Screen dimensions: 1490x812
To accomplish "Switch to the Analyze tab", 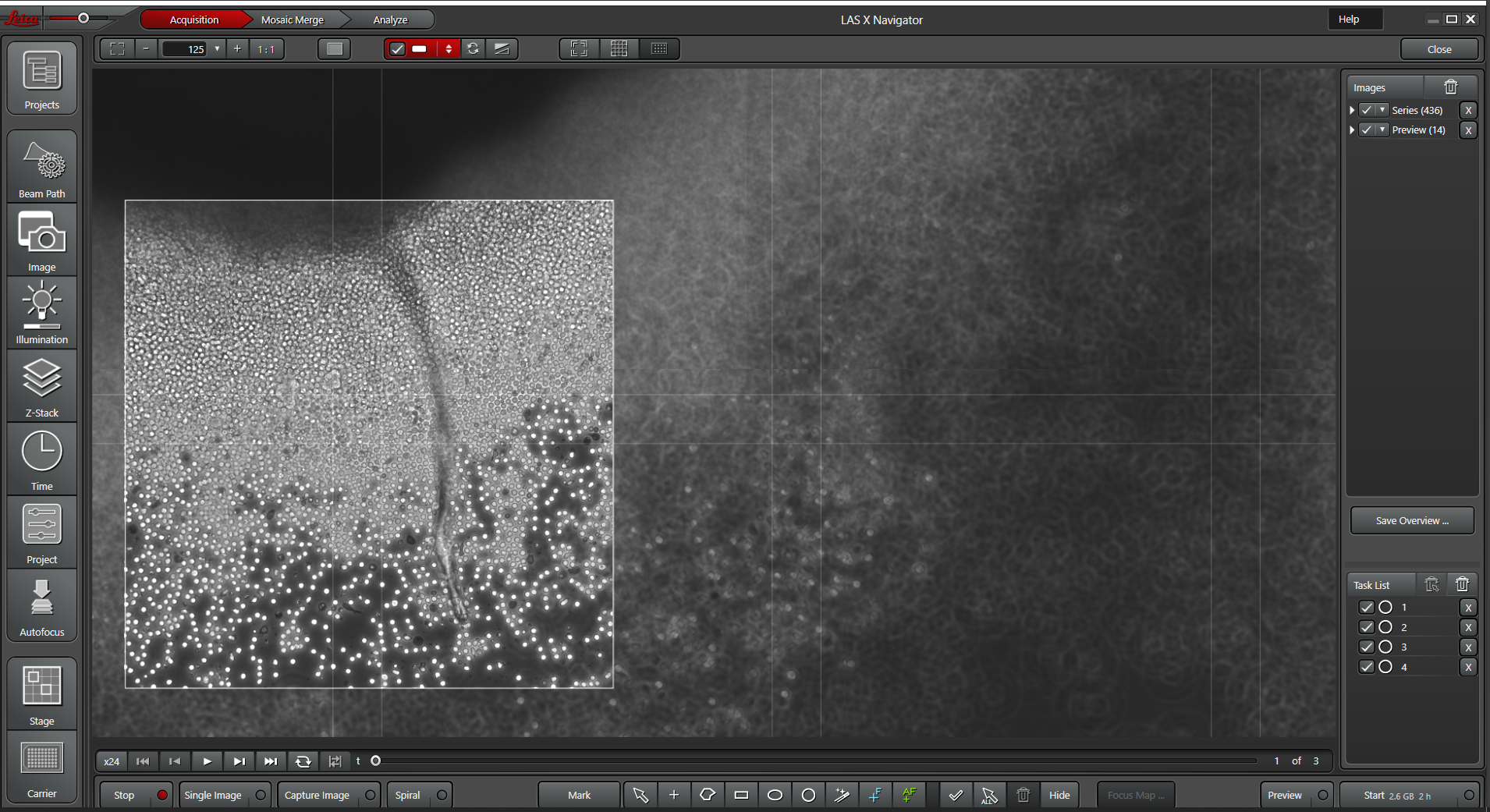I will click(x=390, y=20).
